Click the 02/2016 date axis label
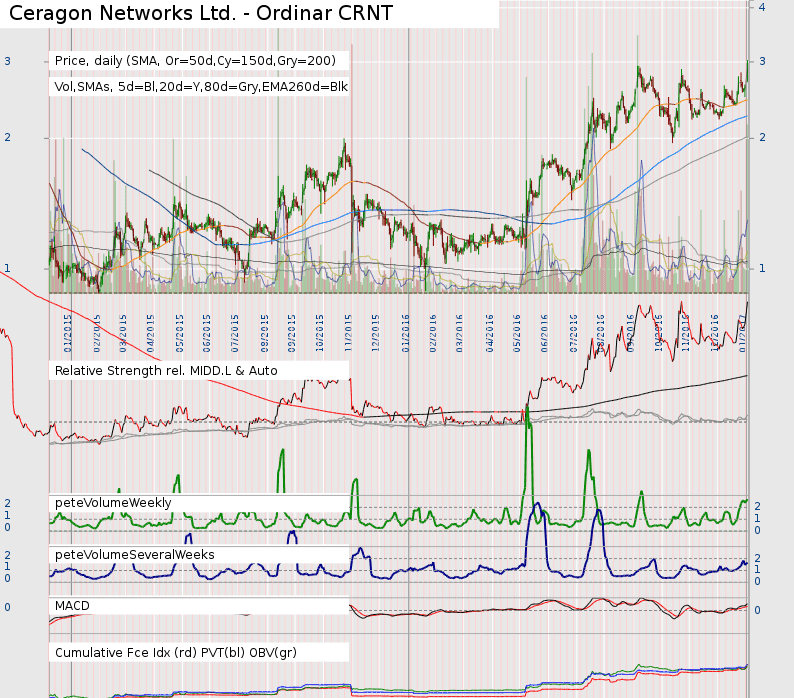The width and height of the screenshot is (794, 698). 433,333
